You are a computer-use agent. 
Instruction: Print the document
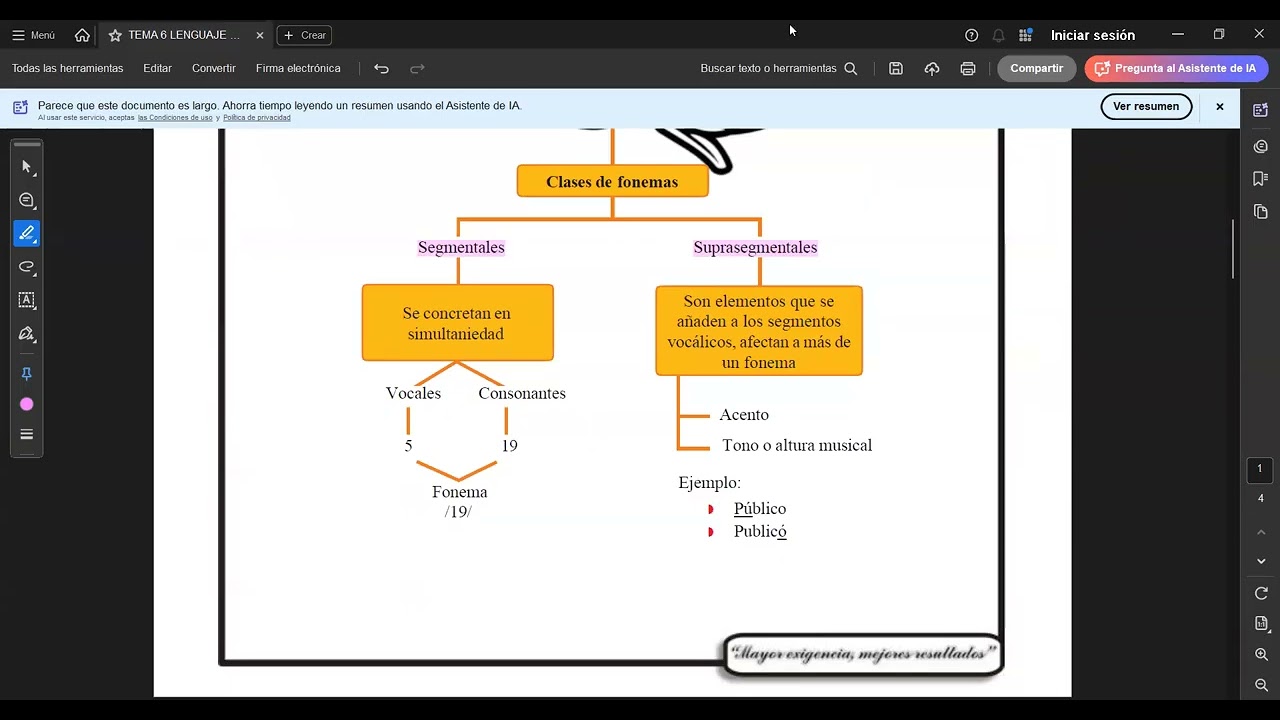(968, 68)
